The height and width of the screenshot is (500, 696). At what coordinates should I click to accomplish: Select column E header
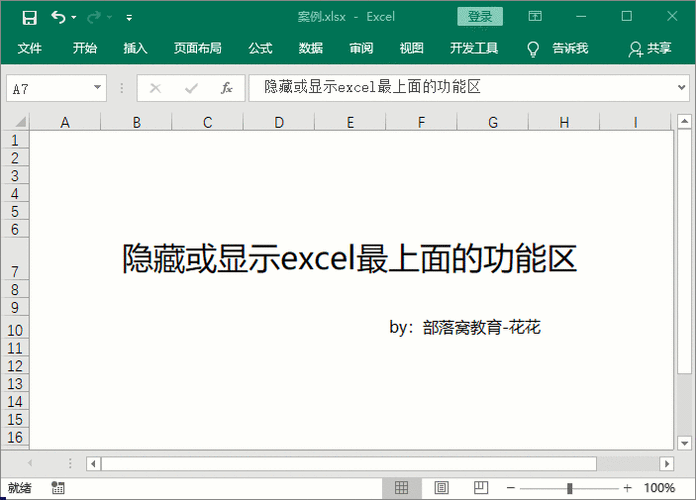click(350, 122)
